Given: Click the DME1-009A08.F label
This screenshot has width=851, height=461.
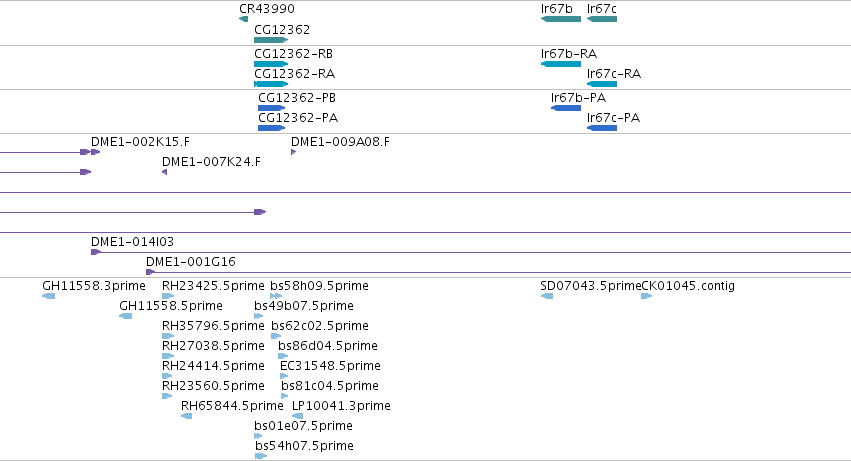Looking at the screenshot, I should pyautogui.click(x=340, y=142).
